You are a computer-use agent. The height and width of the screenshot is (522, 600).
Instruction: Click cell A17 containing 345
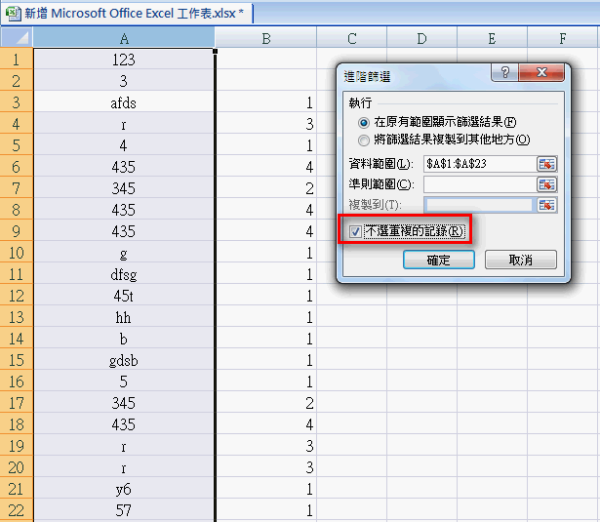pyautogui.click(x=124, y=402)
